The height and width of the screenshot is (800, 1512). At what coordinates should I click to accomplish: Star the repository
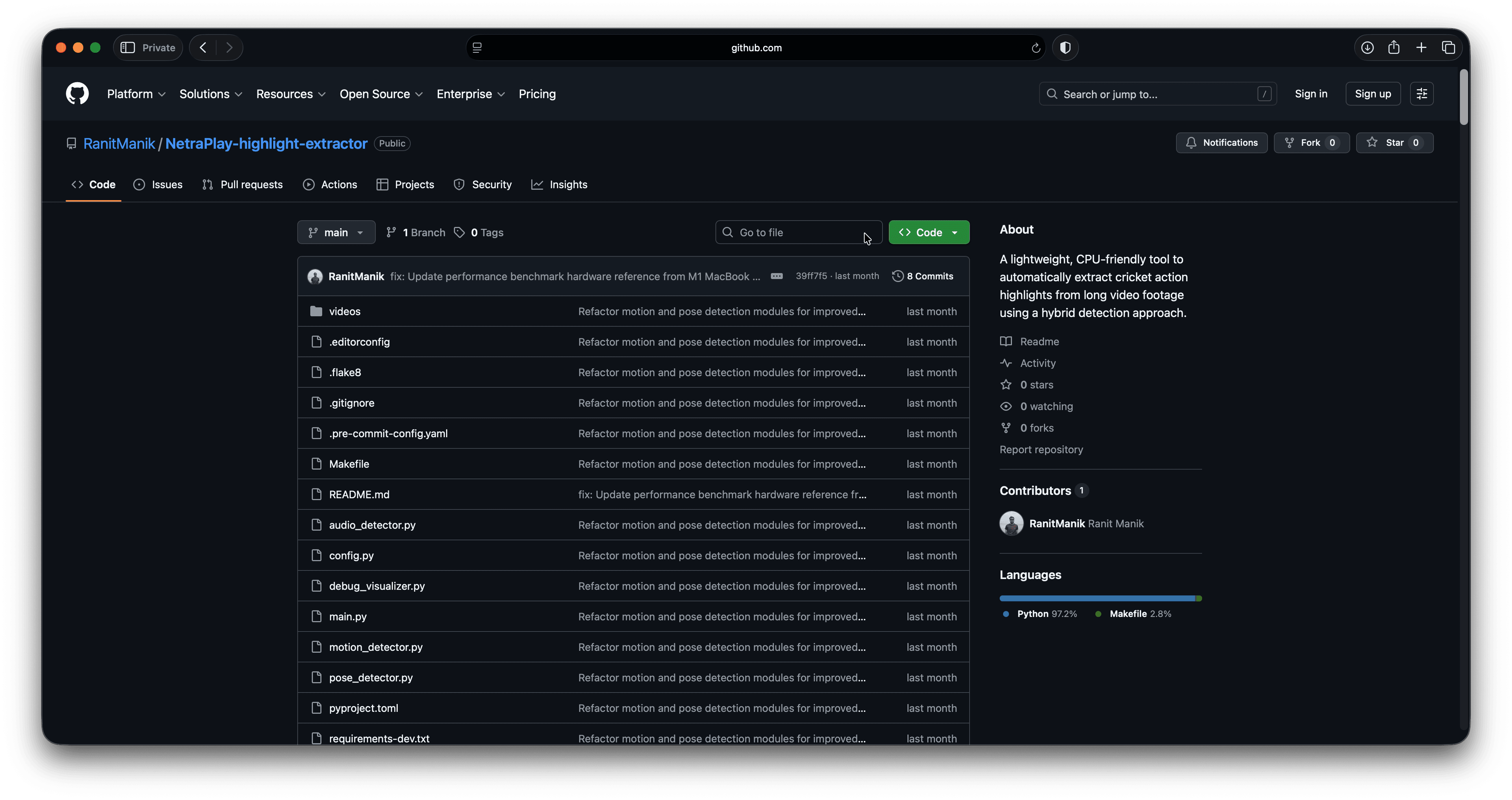(x=1394, y=143)
